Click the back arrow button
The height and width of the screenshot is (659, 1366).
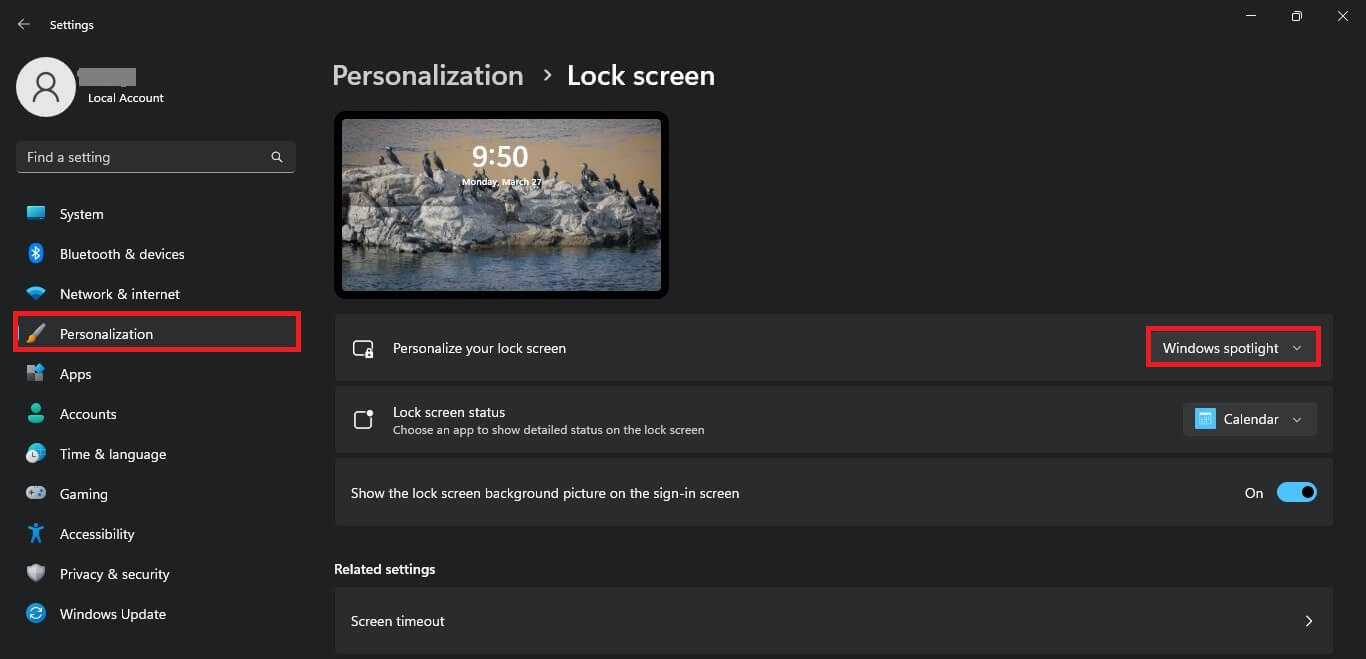23,23
